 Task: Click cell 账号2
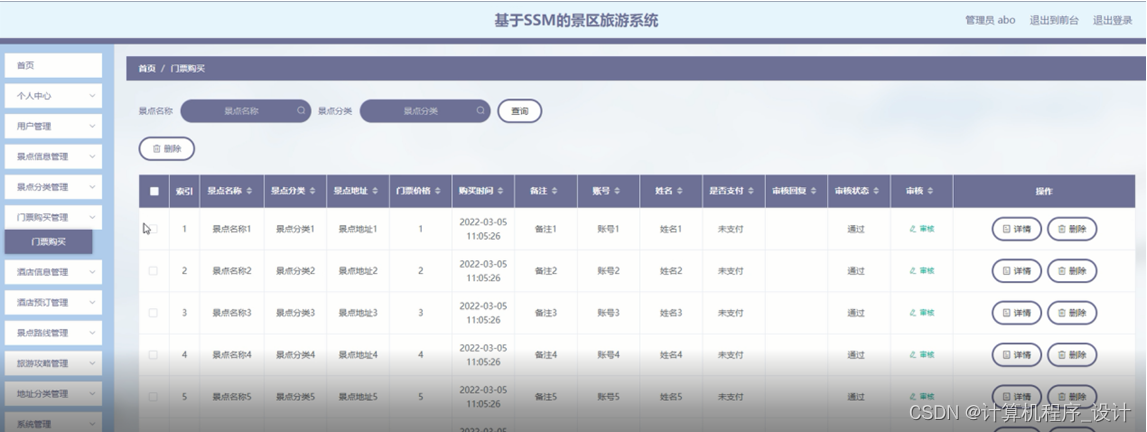click(x=608, y=270)
